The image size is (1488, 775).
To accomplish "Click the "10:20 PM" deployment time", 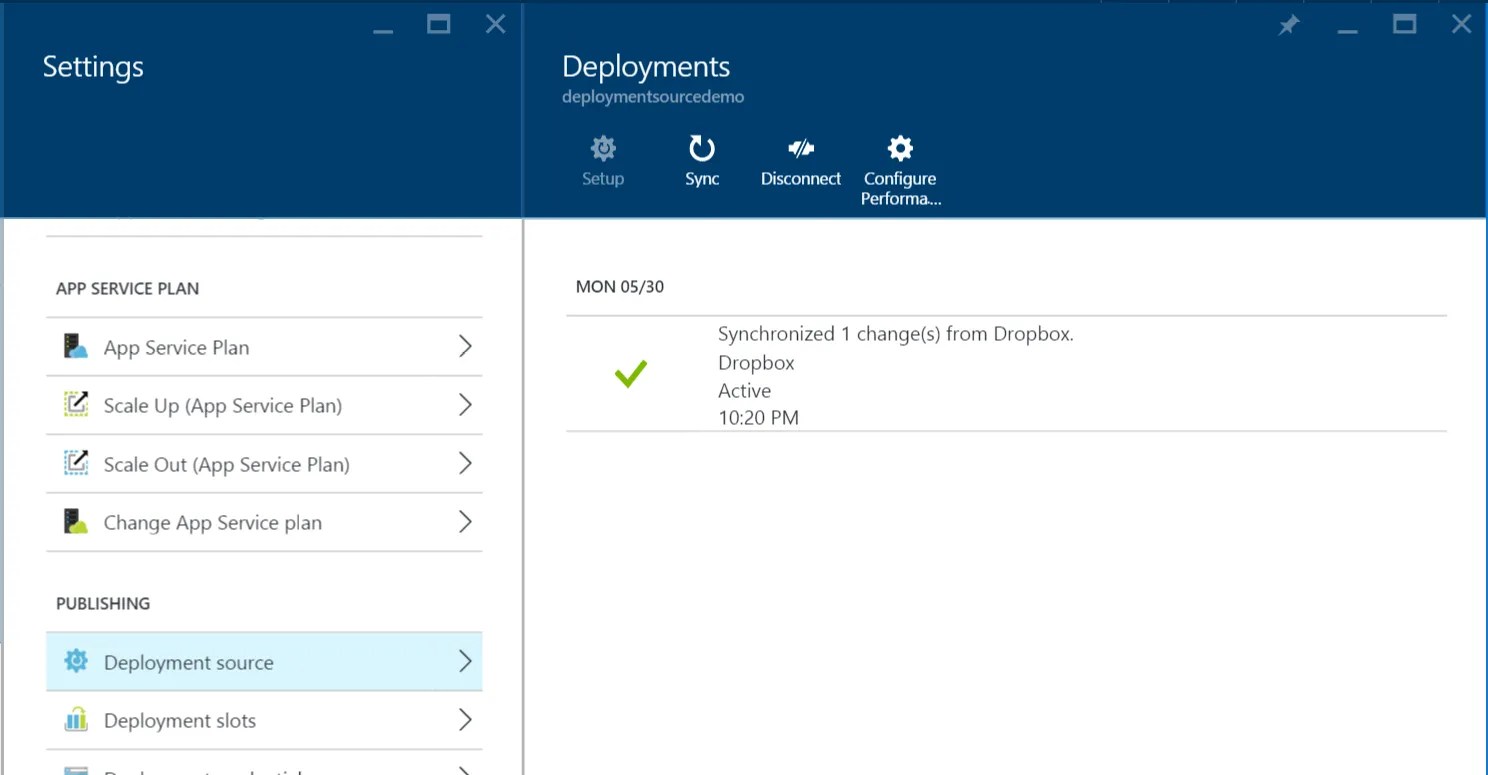I will coord(758,418).
